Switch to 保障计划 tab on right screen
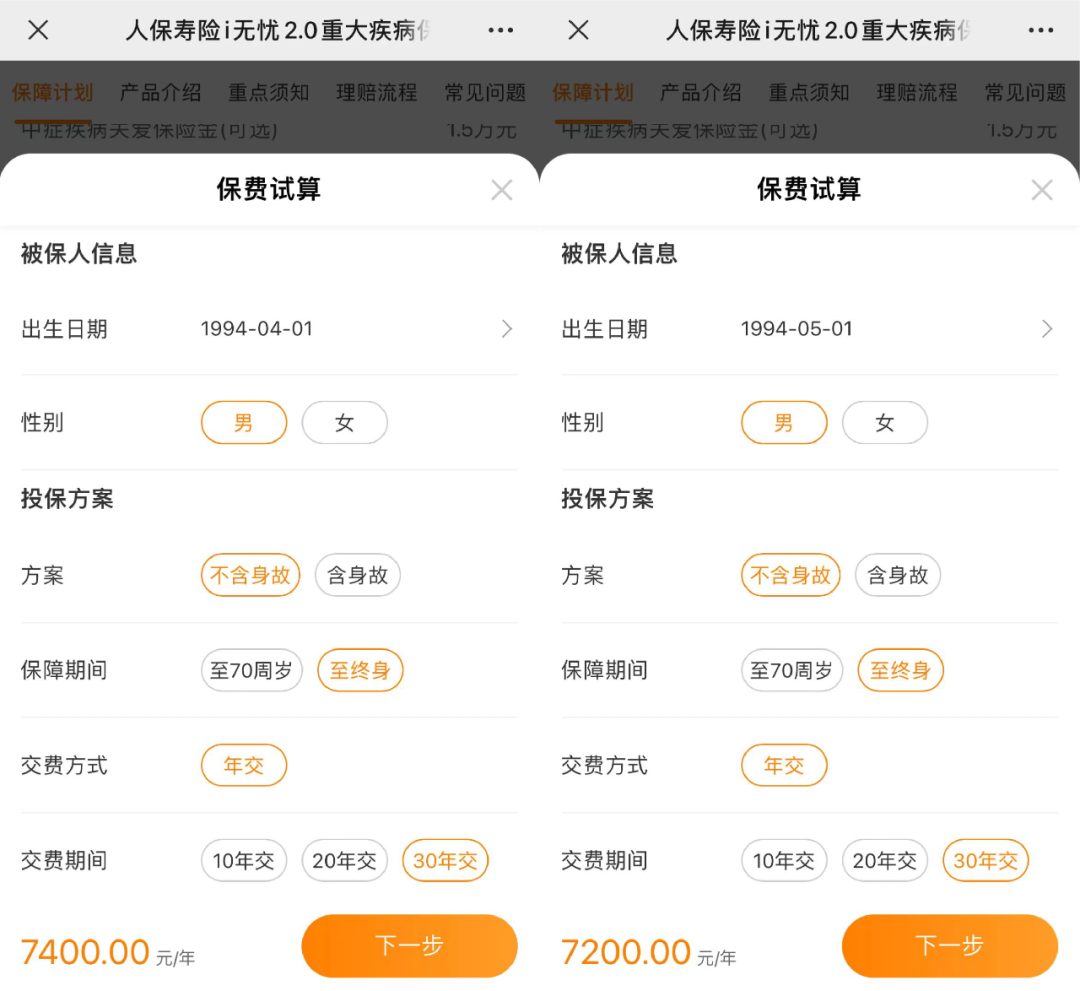This screenshot has width=1080, height=991. point(592,92)
